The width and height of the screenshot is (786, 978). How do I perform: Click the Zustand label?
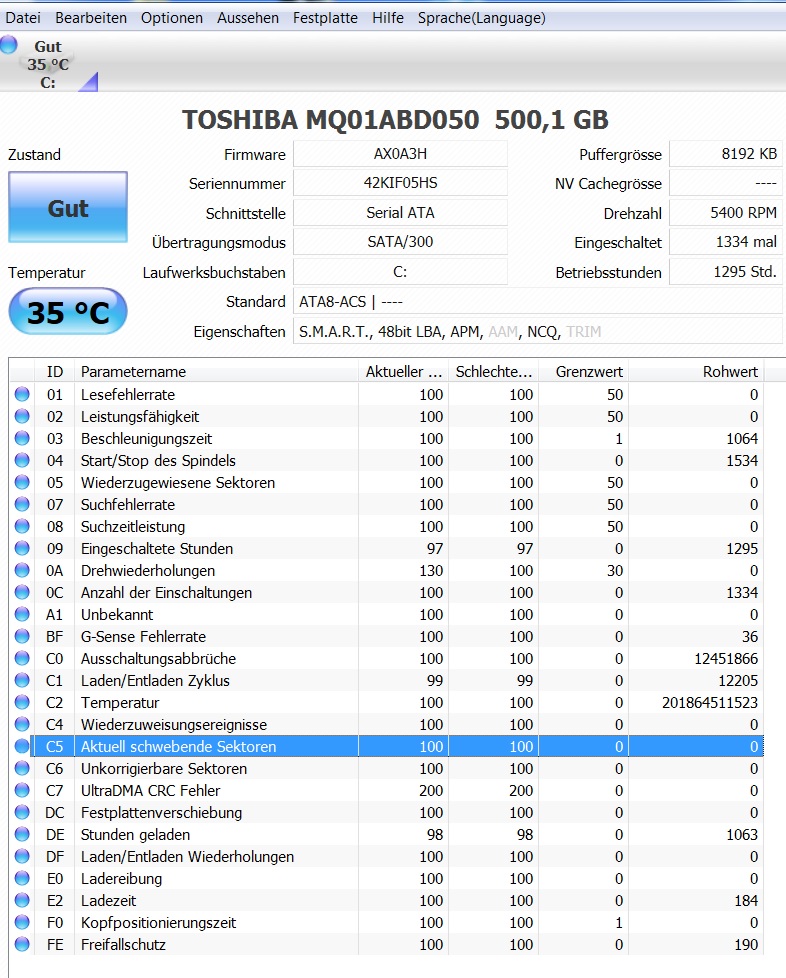pos(34,155)
